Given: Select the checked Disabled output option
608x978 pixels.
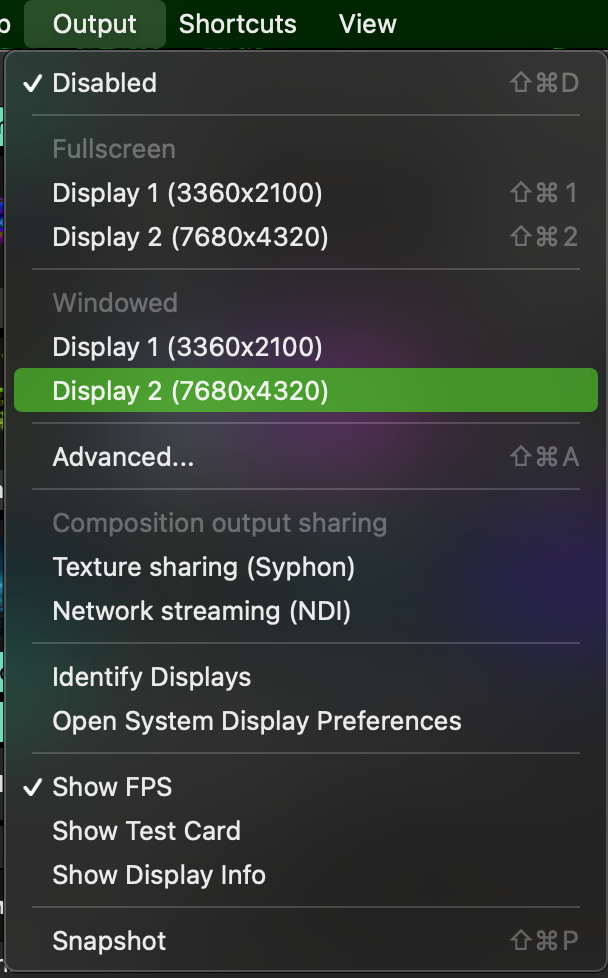Looking at the screenshot, I should [104, 83].
